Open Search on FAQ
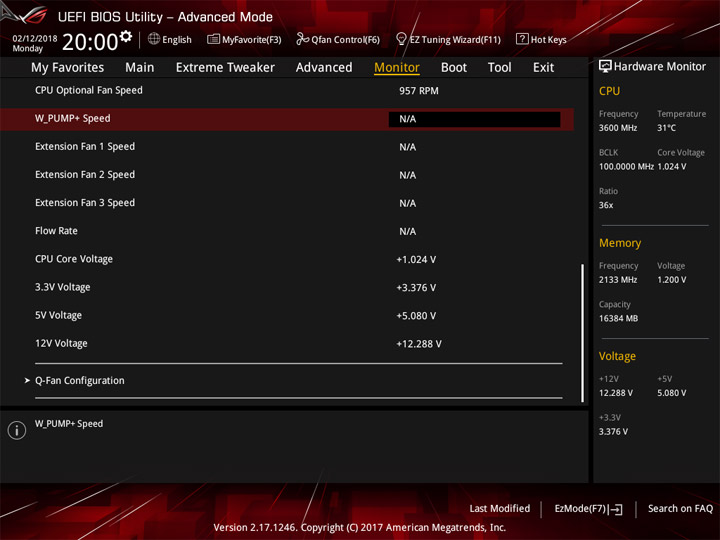The width and height of the screenshot is (720, 540). tap(680, 508)
